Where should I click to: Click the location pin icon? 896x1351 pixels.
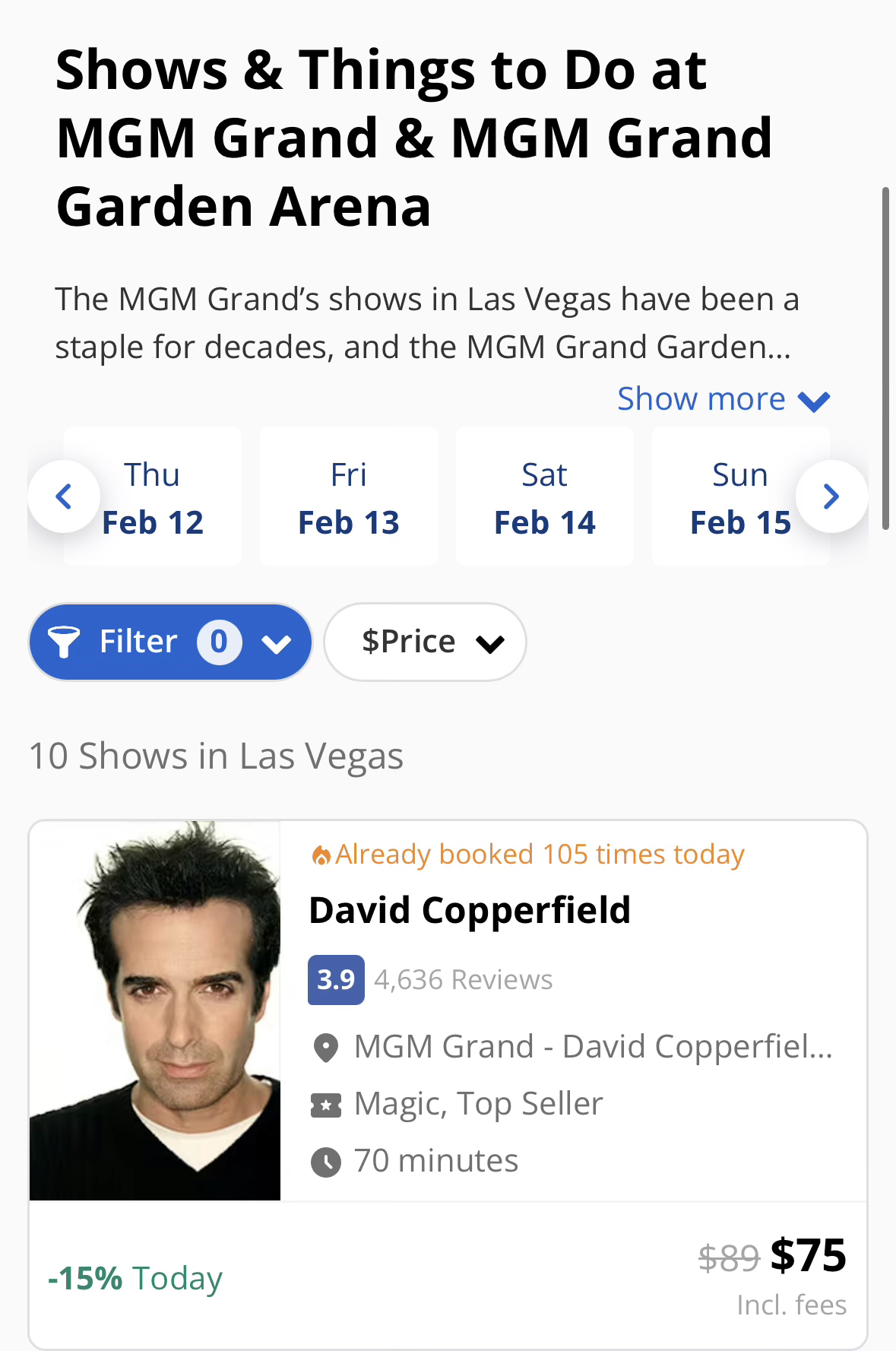click(x=326, y=1048)
